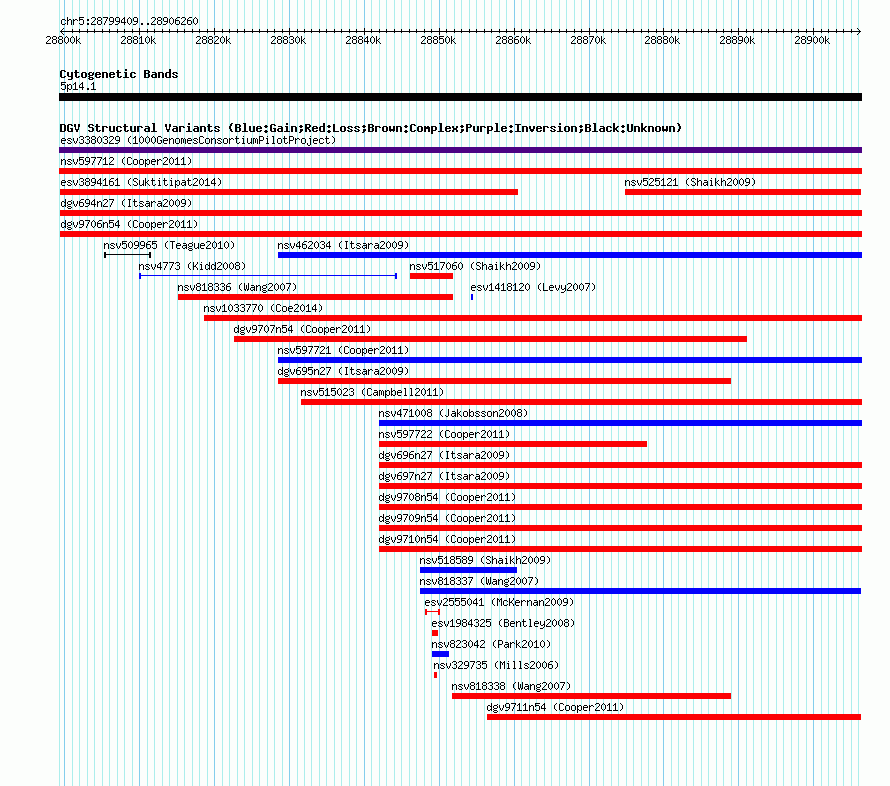
Task: Select the chr5:28799409..28906260 coordinate text
Action: [129, 21]
